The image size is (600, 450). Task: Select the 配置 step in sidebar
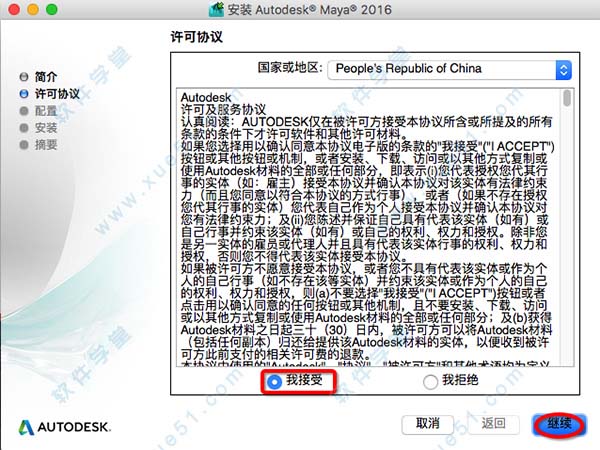(46, 111)
